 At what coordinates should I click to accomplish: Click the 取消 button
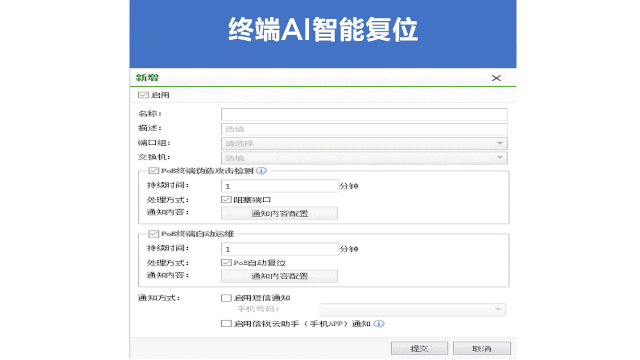482,349
